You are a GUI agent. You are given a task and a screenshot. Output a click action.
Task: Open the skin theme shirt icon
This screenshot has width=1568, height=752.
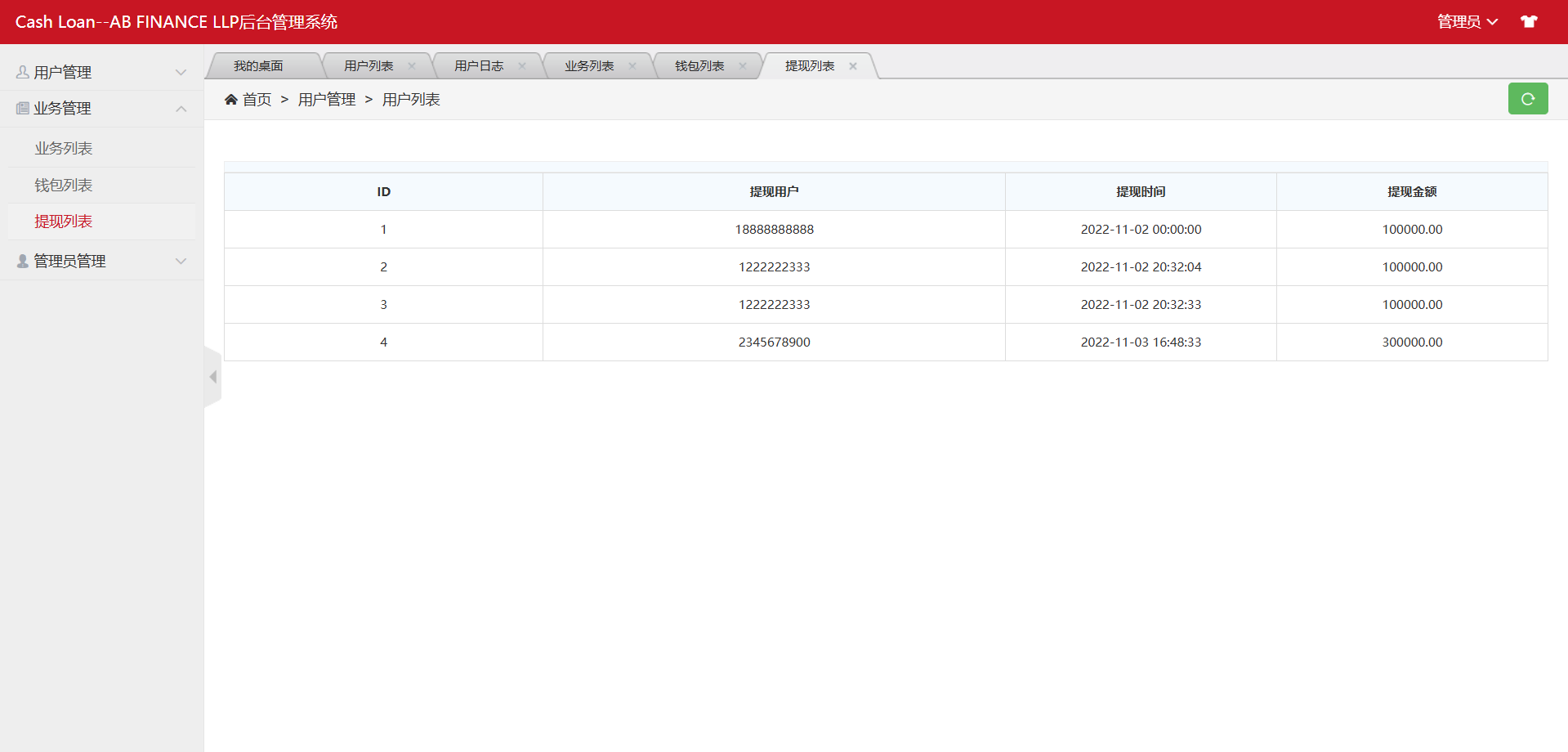pos(1529,22)
